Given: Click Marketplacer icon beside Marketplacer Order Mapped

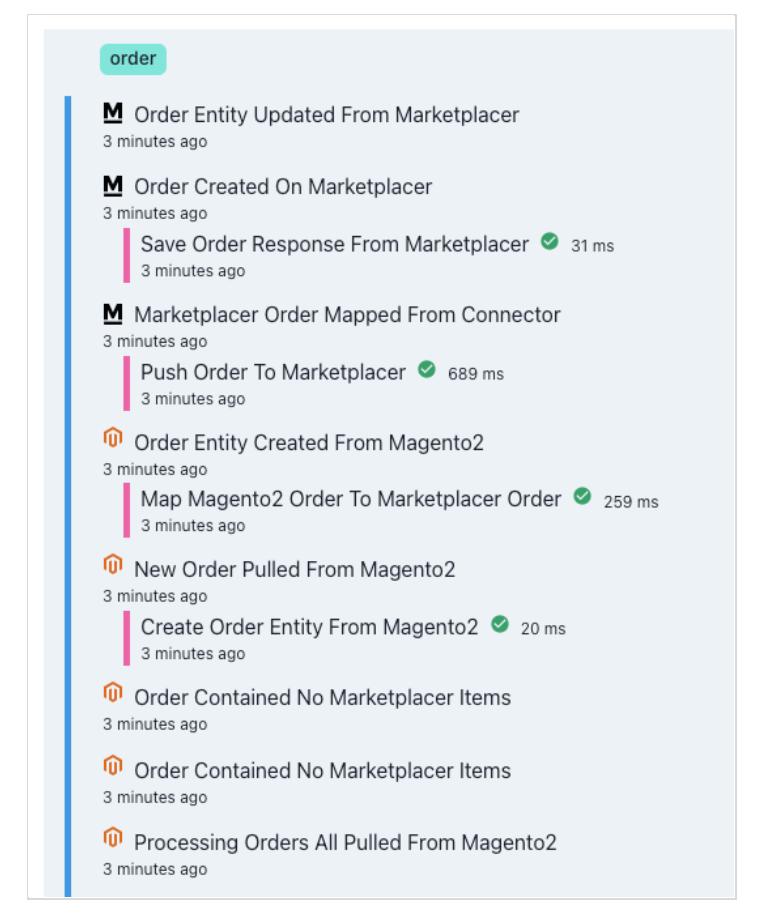Looking at the screenshot, I should pos(113,314).
